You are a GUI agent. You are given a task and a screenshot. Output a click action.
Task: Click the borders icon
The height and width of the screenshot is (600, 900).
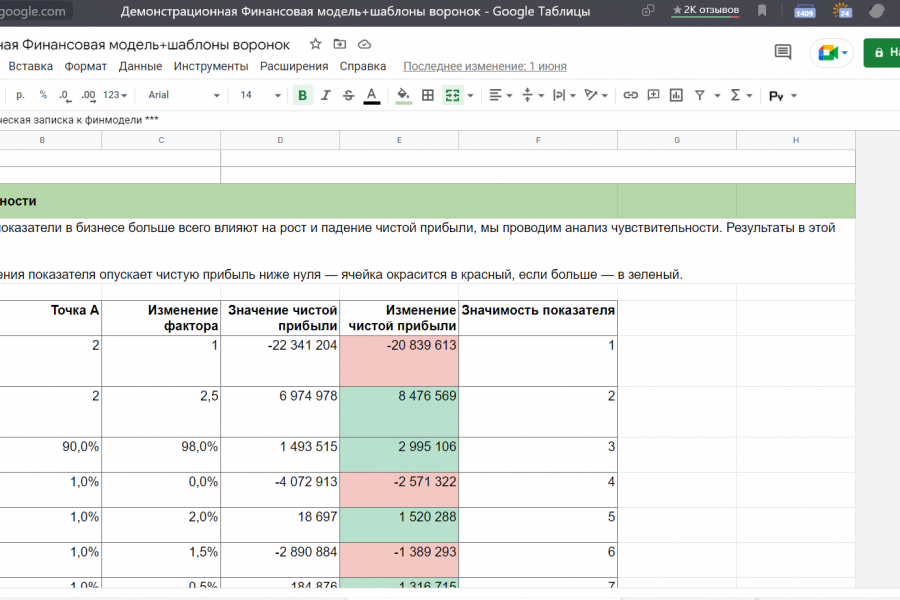click(x=428, y=95)
